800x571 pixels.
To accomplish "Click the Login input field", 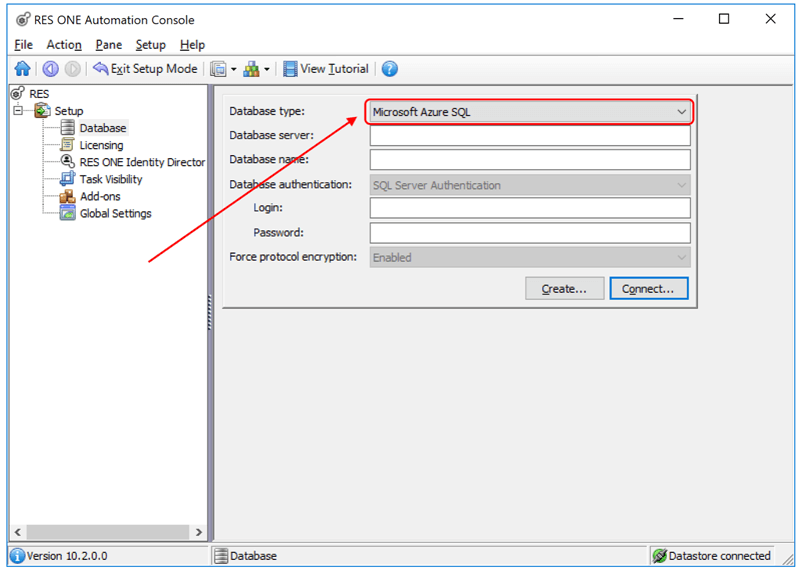I will pyautogui.click(x=530, y=208).
